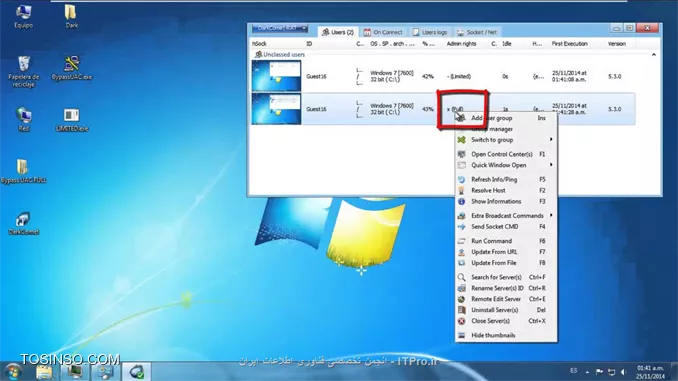
Task: Expand the Extra Broadcast Commands submenu
Action: (506, 215)
